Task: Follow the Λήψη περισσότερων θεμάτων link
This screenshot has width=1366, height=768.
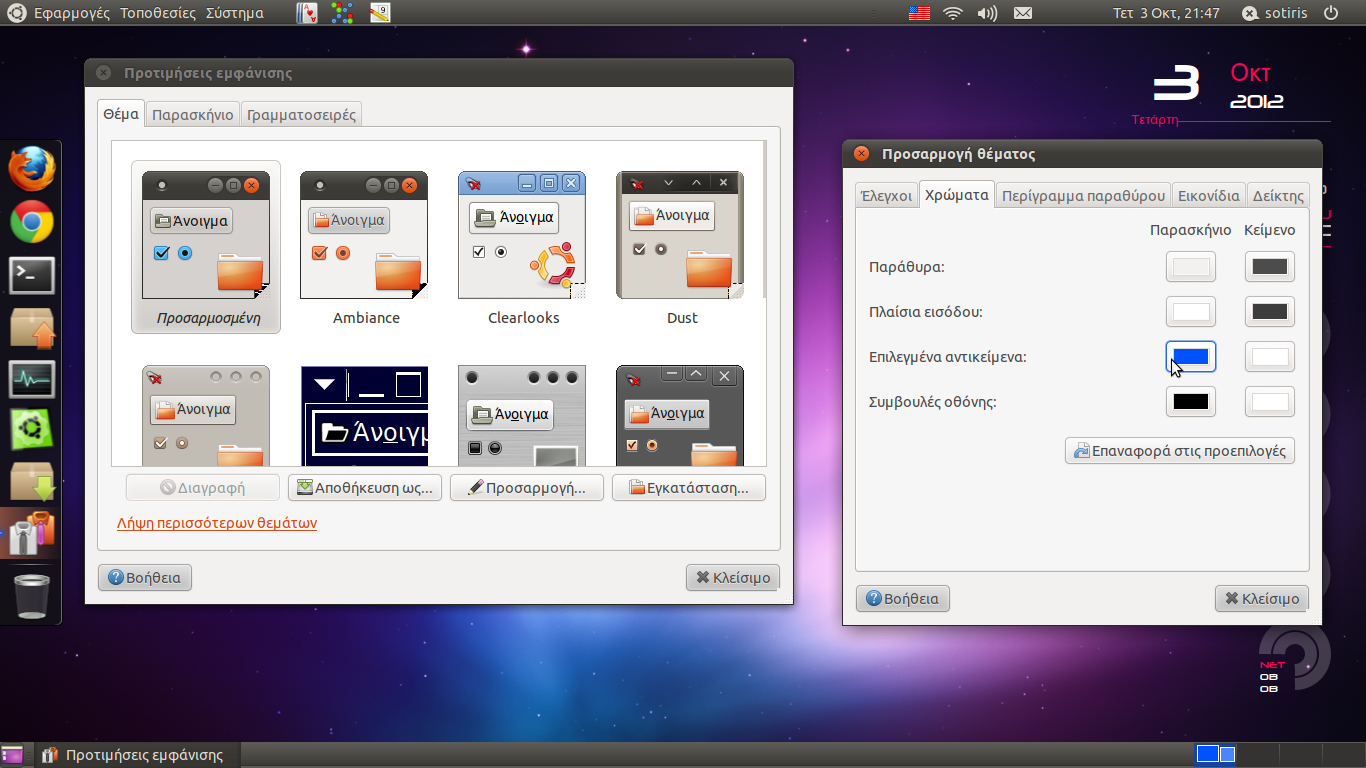Action: [217, 523]
